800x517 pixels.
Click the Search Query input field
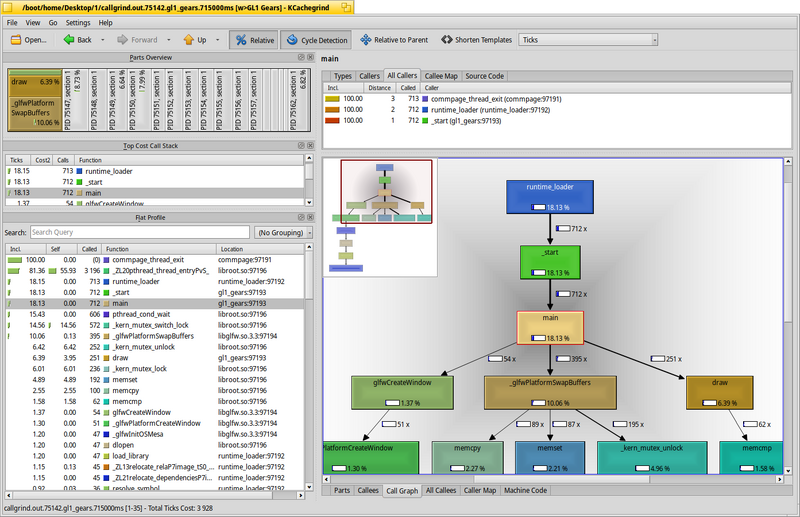point(140,233)
